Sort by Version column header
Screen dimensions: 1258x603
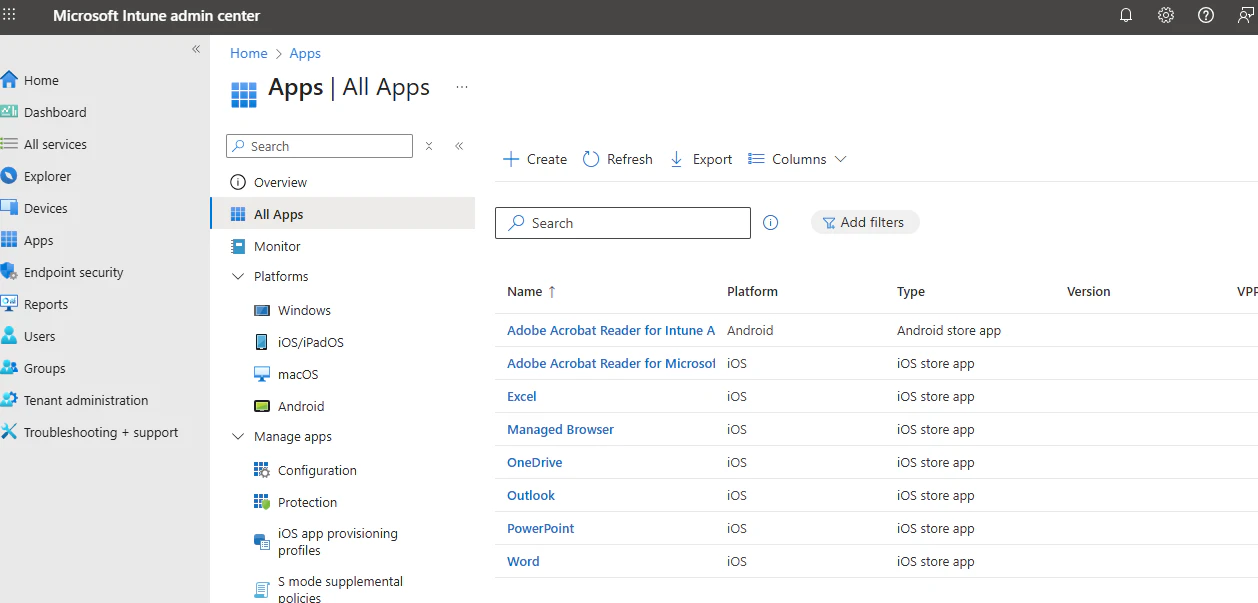[1089, 292]
